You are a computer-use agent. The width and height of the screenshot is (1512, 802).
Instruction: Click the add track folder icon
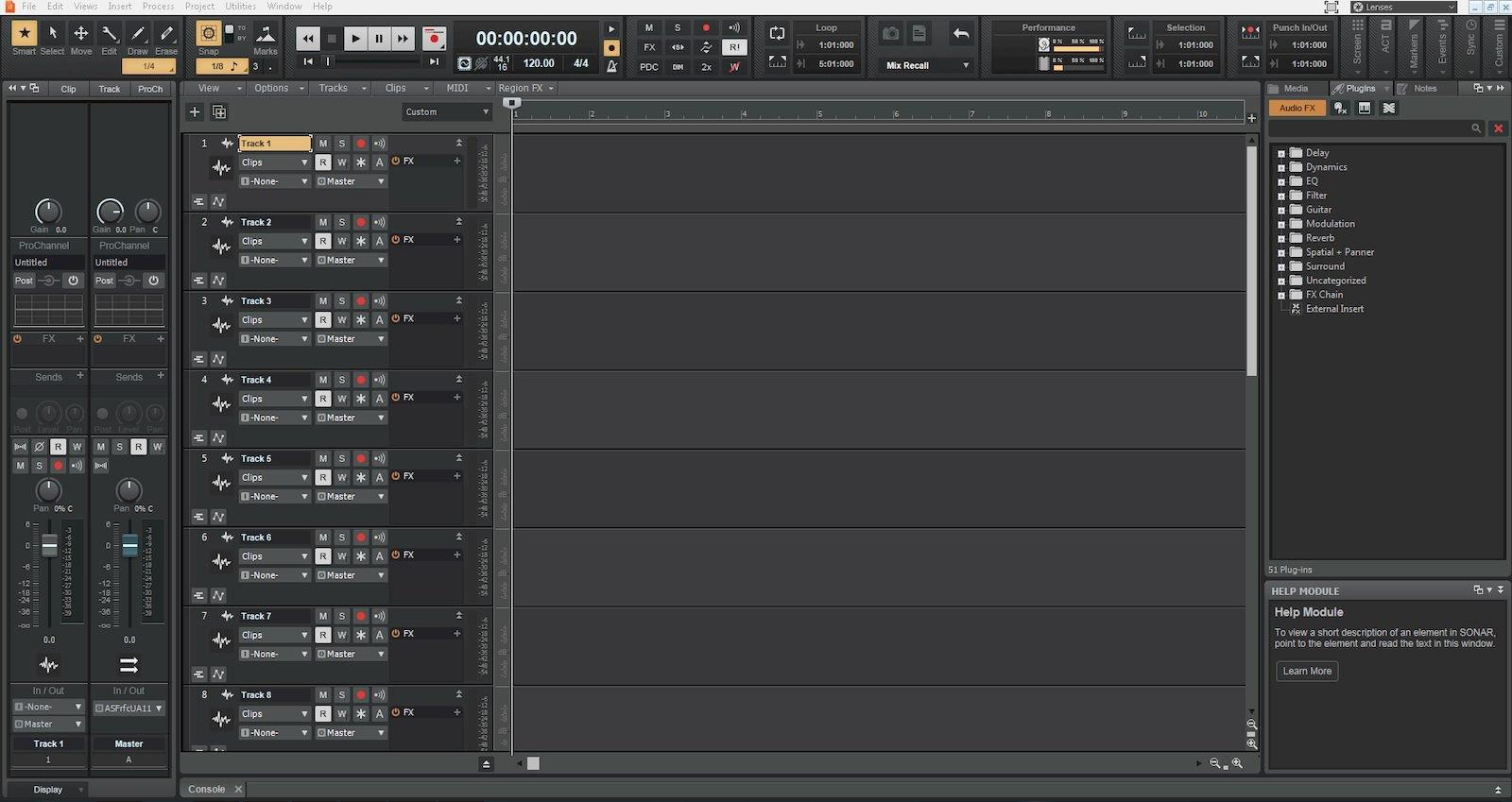pos(219,111)
